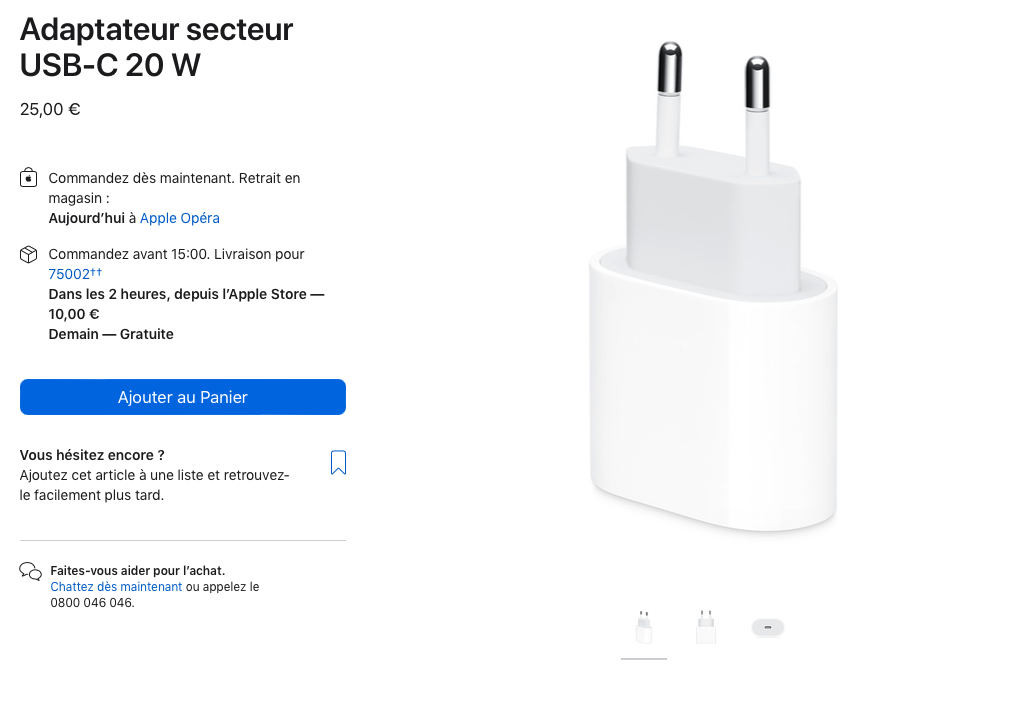The width and height of the screenshot is (1013, 710).
Task: Click the Dans les 2 heures delivery text
Action: [186, 294]
